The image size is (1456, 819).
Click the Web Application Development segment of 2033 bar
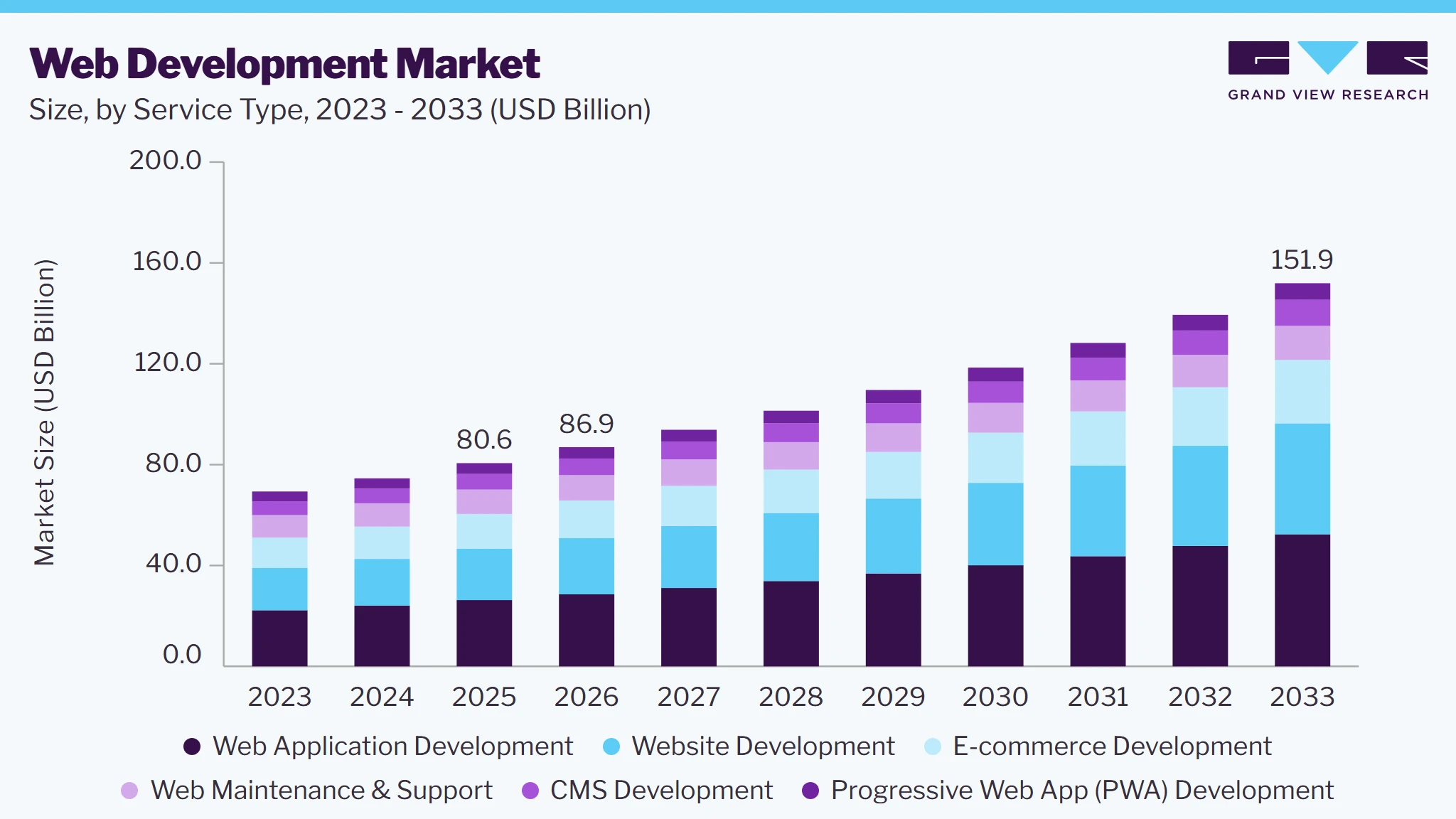point(1302,600)
